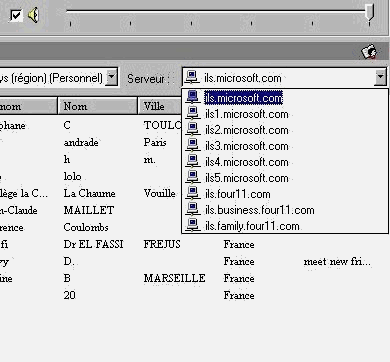Click the directory camera icon in grey bar

[x=369, y=52]
